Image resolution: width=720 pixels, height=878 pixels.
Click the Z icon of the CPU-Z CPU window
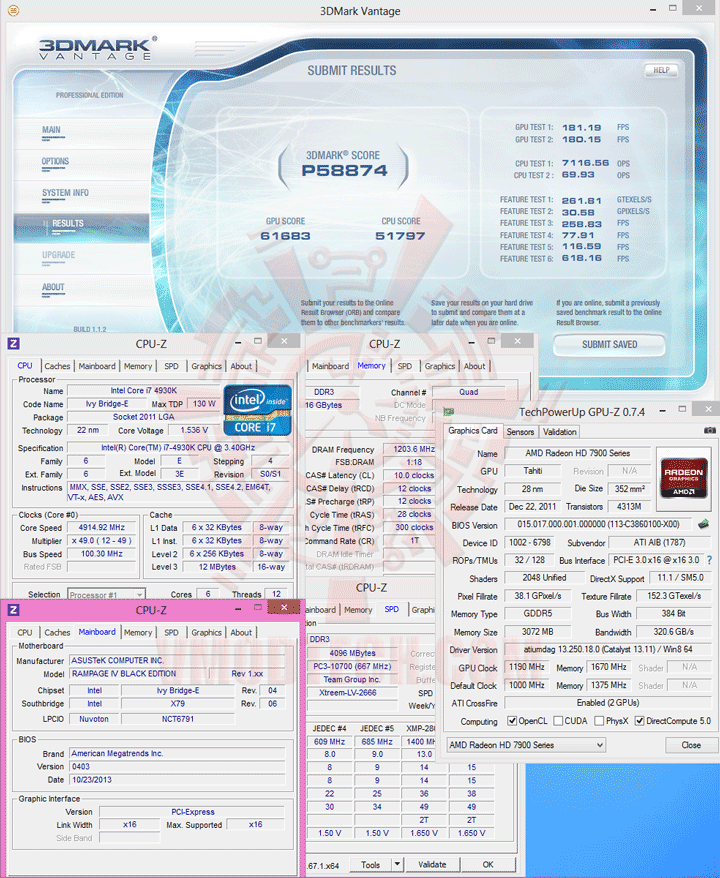pyautogui.click(x=13, y=343)
